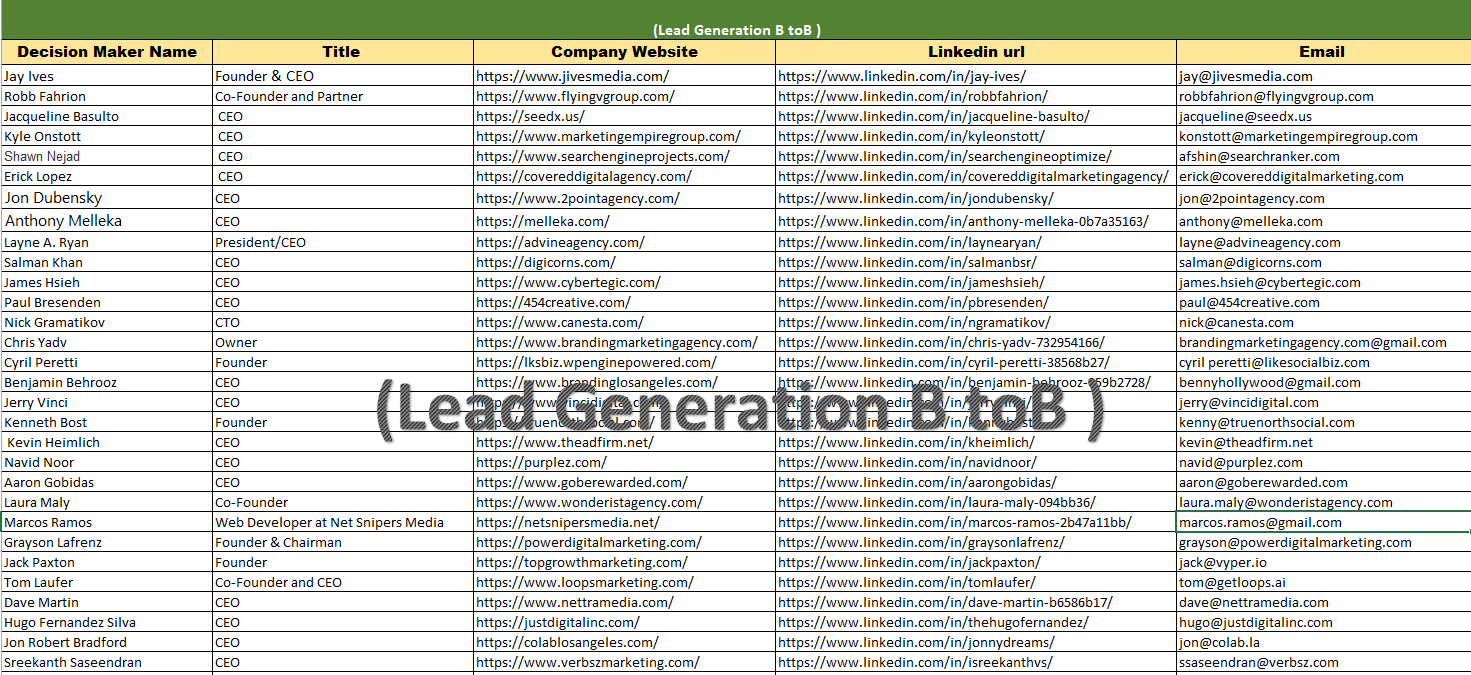This screenshot has width=1471, height=675.
Task: Select the jay@jivesmedia.com email cell
Action: (x=1323, y=76)
